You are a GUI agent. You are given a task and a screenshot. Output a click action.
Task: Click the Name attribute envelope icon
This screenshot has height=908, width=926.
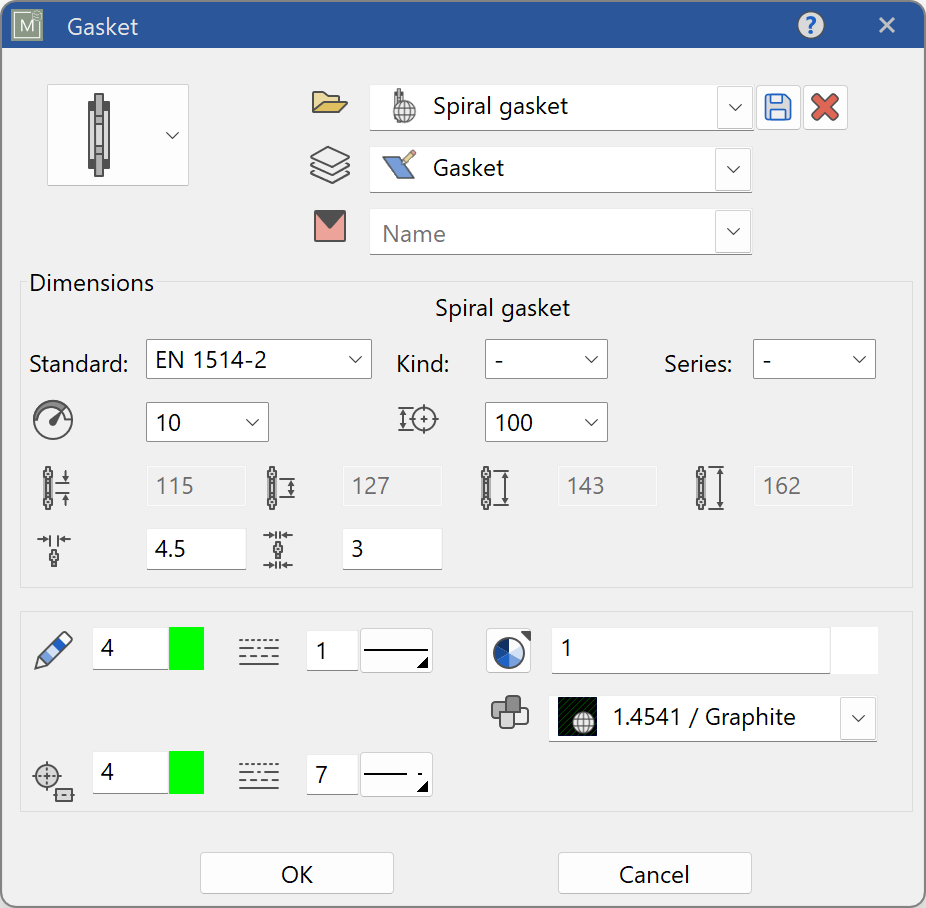(330, 227)
